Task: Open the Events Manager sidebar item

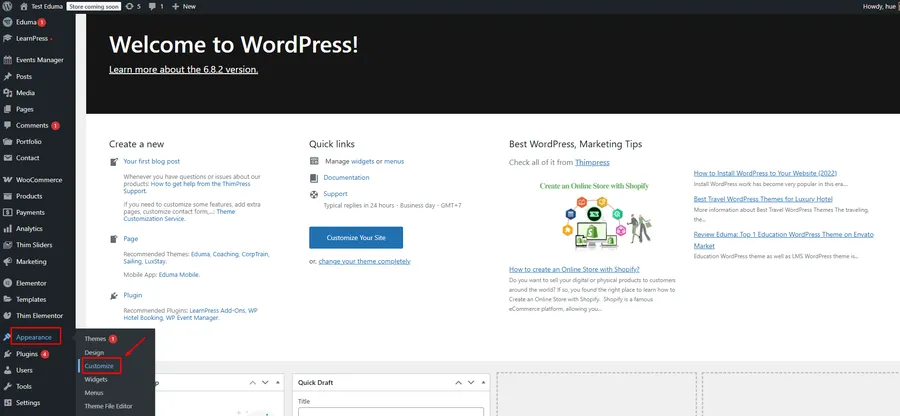Action: click(x=39, y=60)
